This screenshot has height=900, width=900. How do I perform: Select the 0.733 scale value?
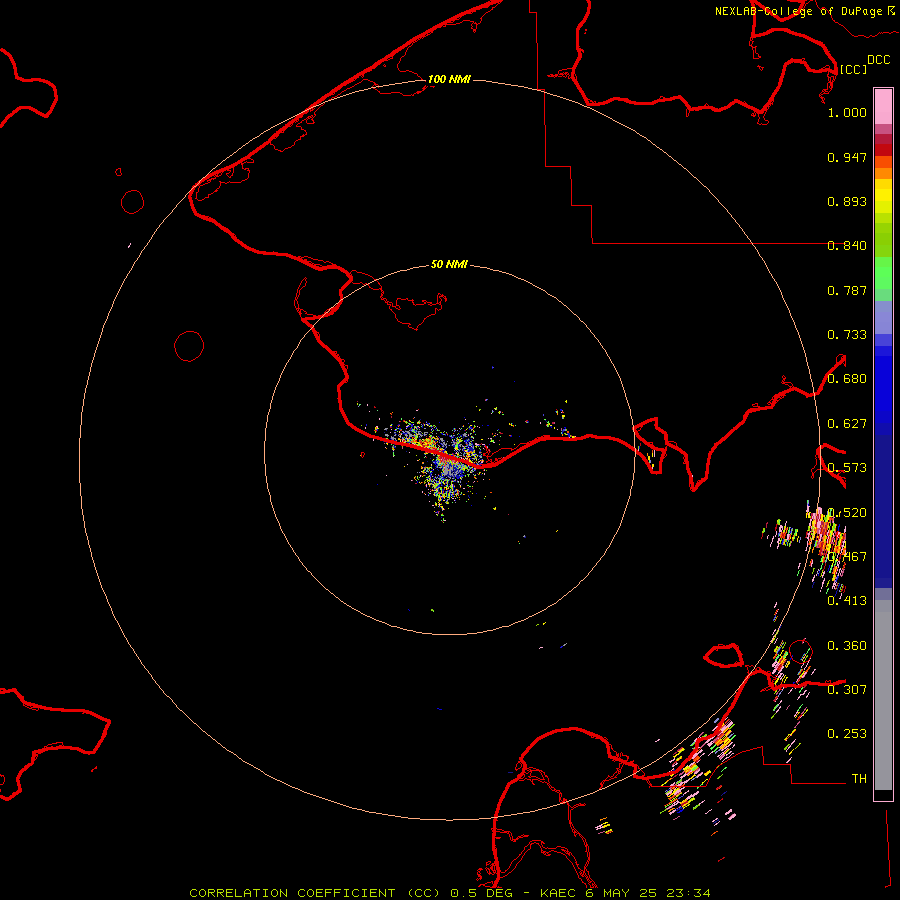point(847,335)
